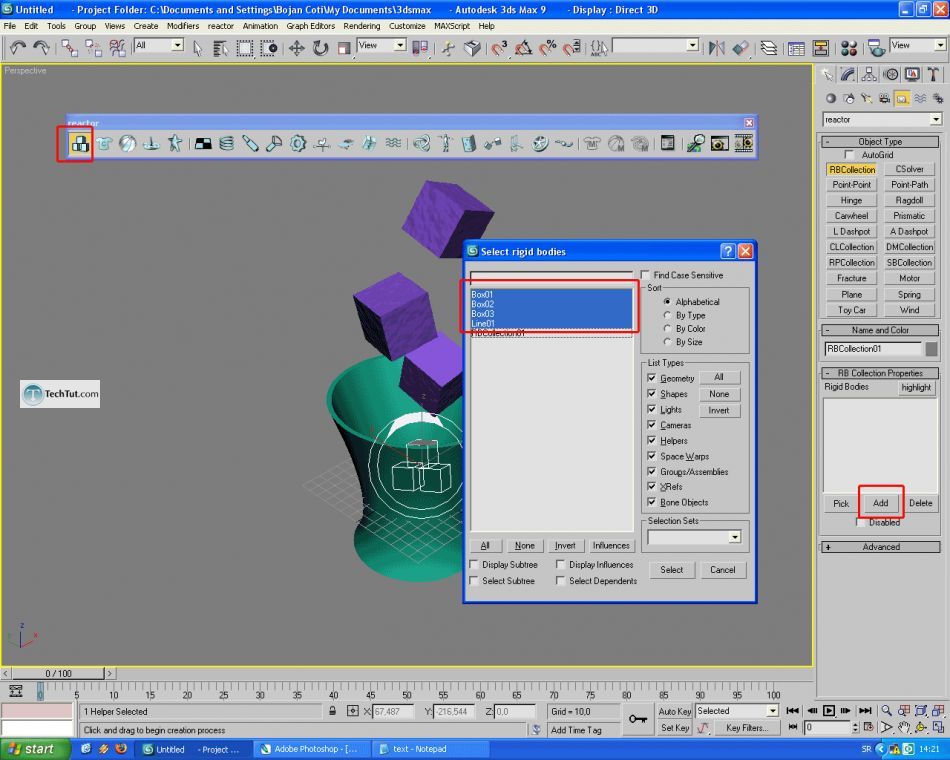Show Helpers category in Create panel
Screen dimensions: 950x760
902,98
